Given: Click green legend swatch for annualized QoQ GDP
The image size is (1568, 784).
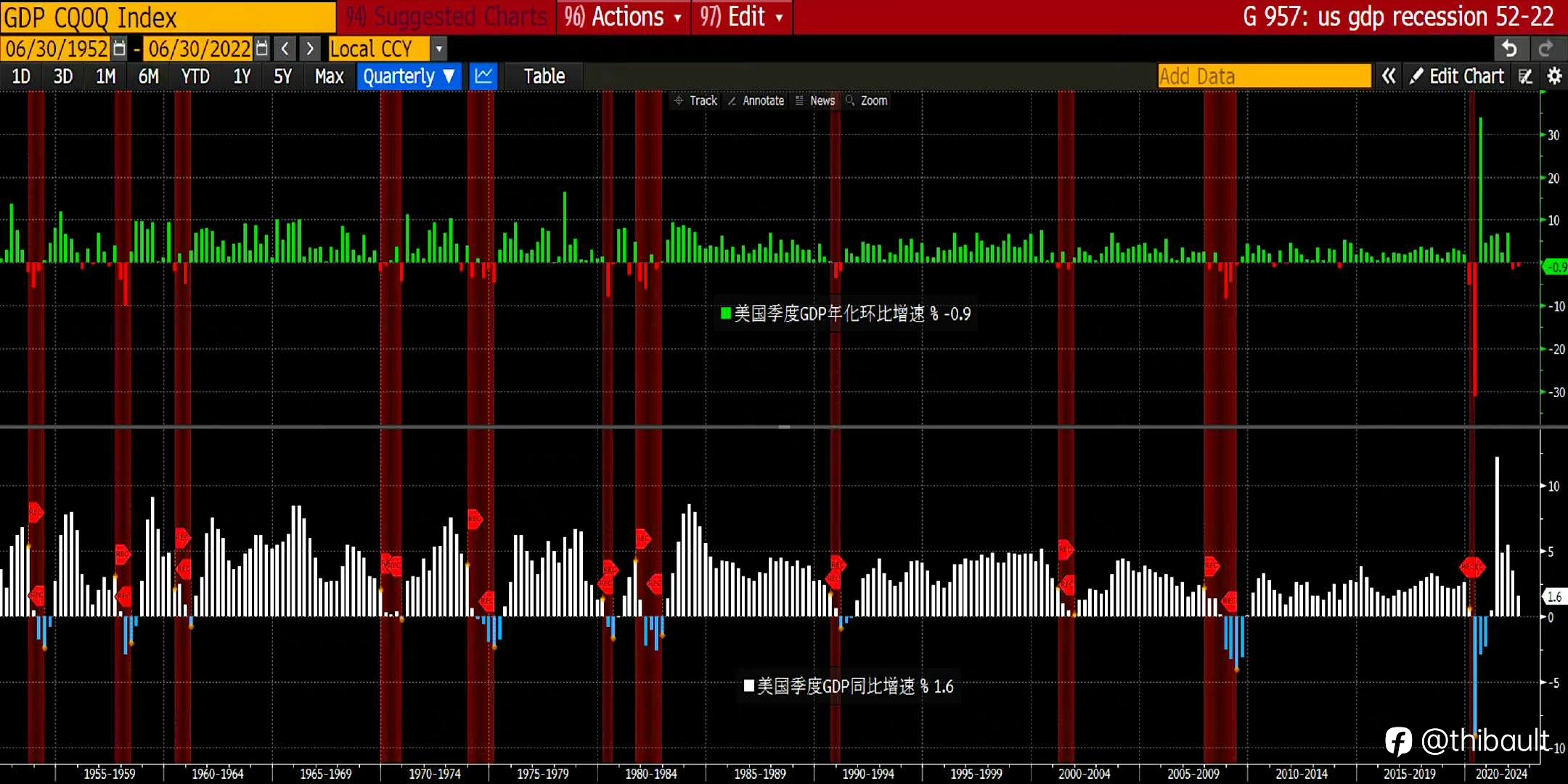Looking at the screenshot, I should tap(724, 313).
